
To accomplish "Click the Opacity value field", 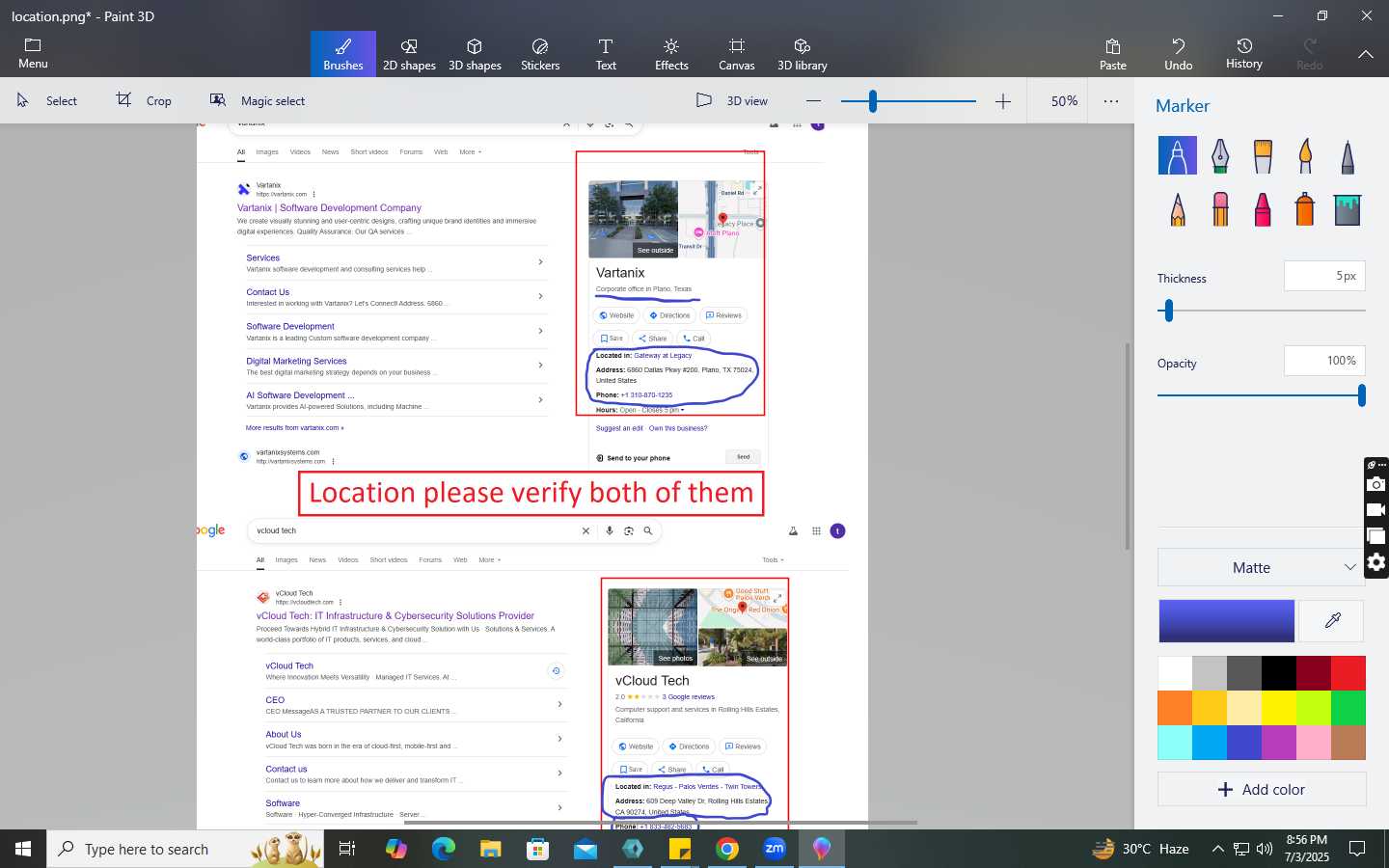I will click(x=1324, y=361).
